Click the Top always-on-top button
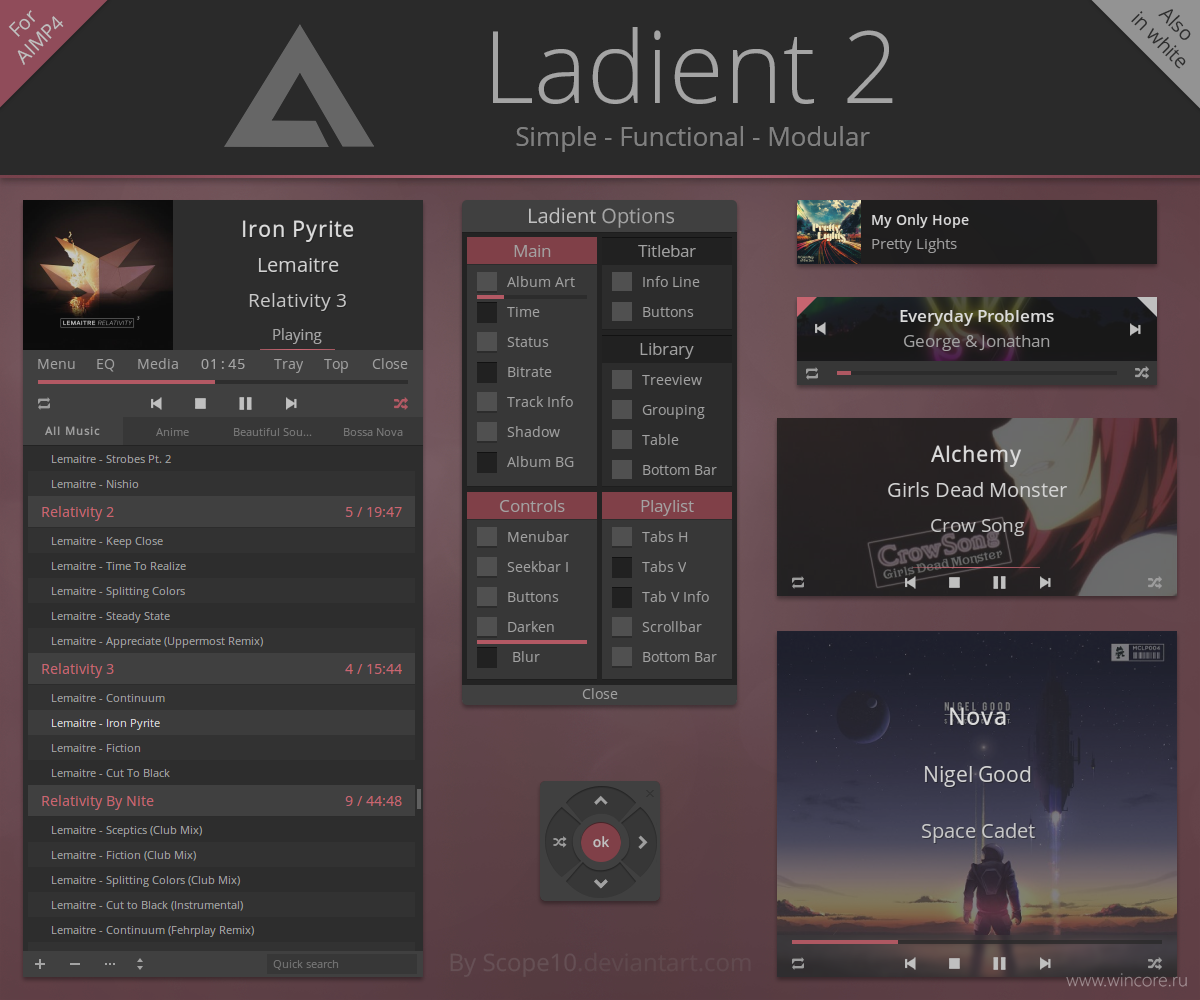 pos(336,364)
